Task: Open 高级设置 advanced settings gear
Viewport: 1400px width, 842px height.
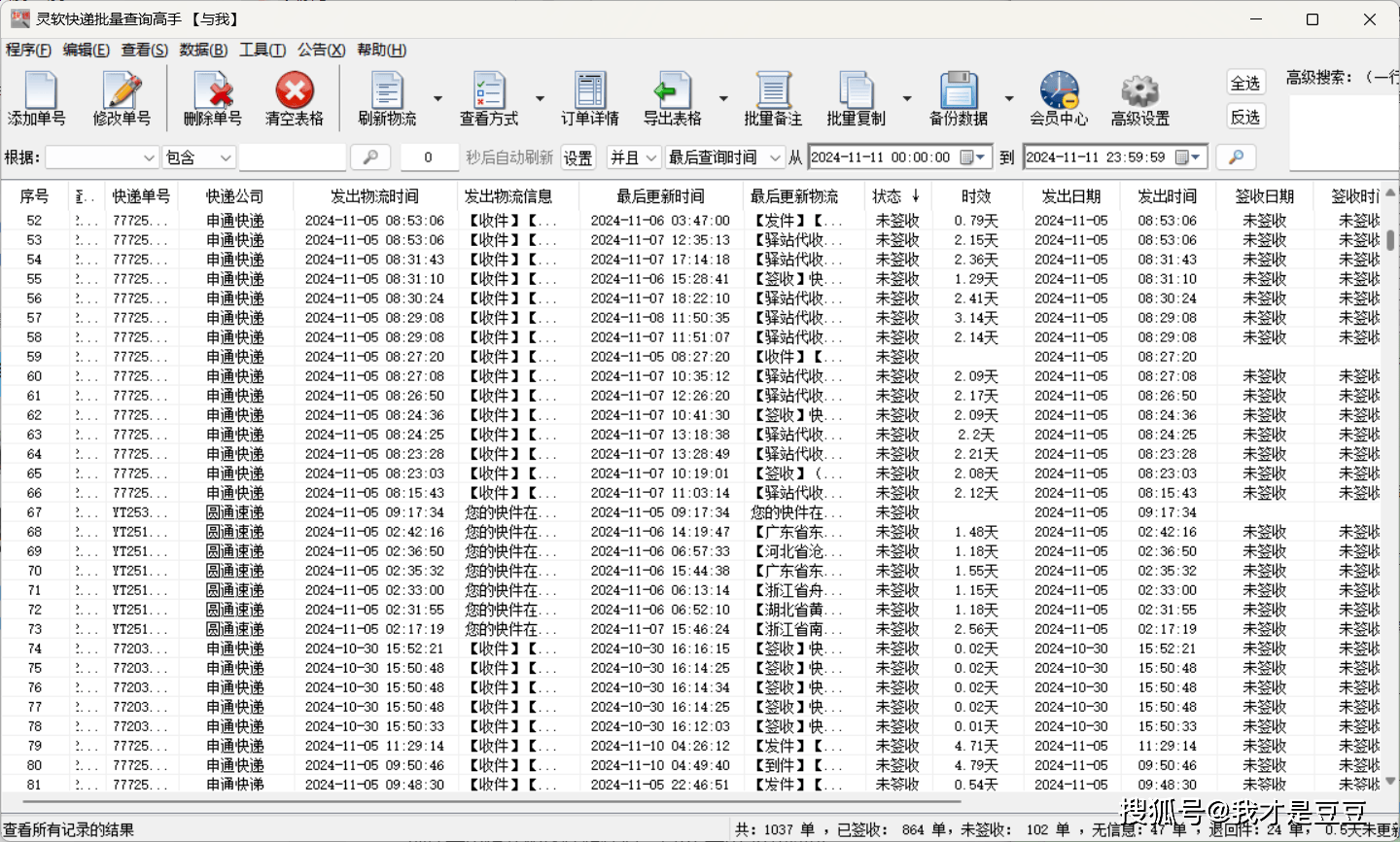Action: tap(1140, 98)
